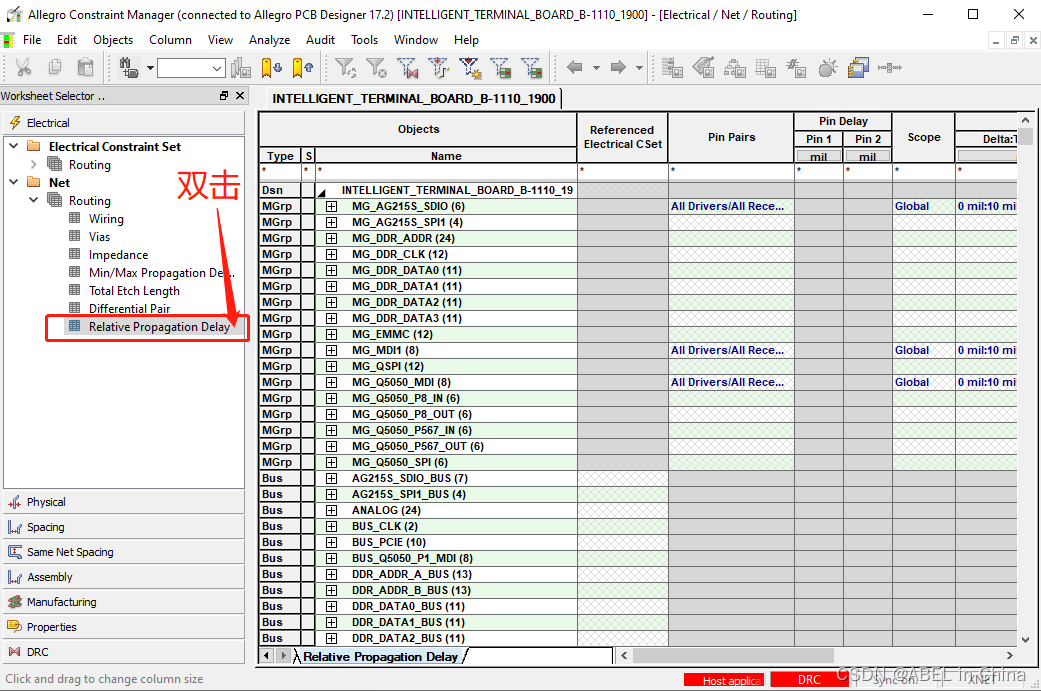Click the next bookmark down-arrow icon
The height and width of the screenshot is (691, 1041).
(271, 68)
